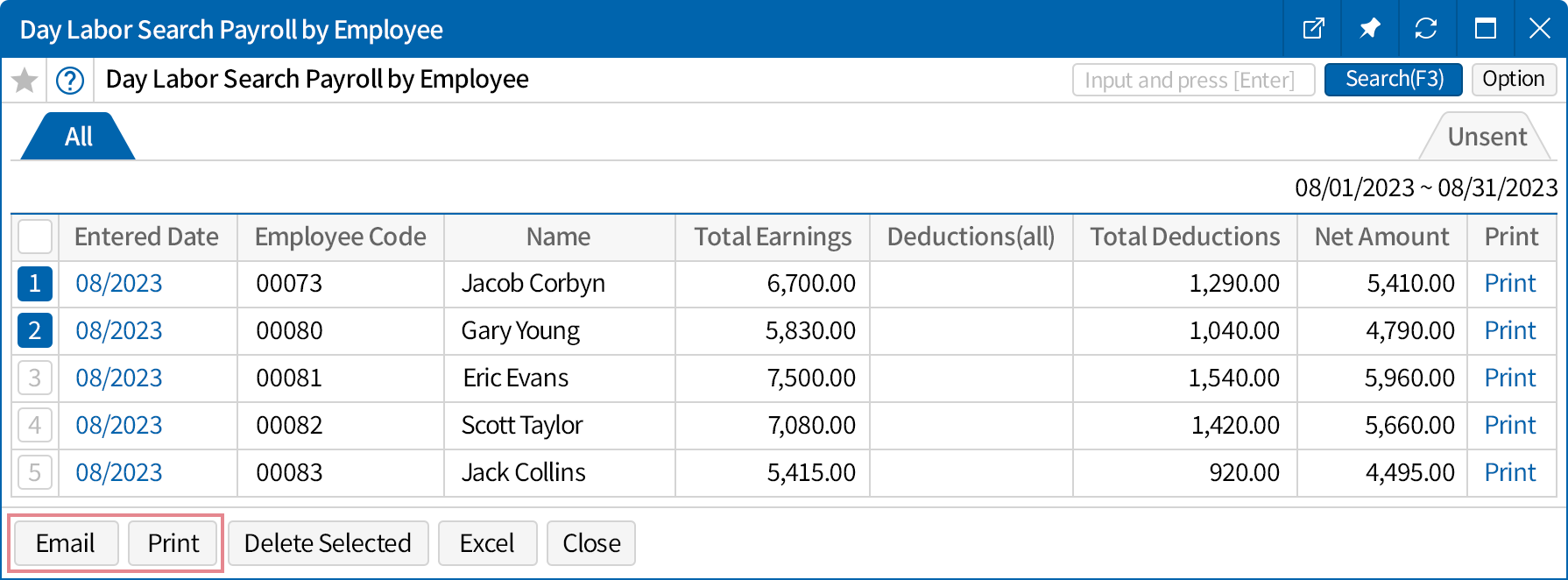Uncheck row 1 for Jacob Corbyn
Screen dimensions: 1568x580
click(35, 284)
